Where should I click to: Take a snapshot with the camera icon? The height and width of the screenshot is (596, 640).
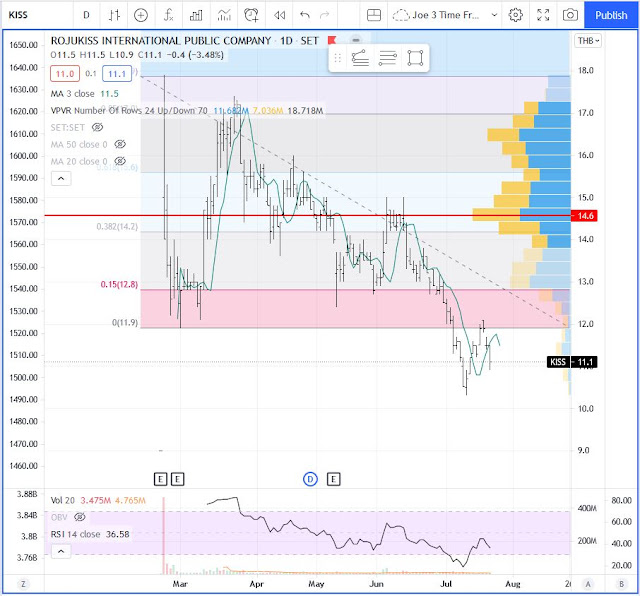click(570, 15)
